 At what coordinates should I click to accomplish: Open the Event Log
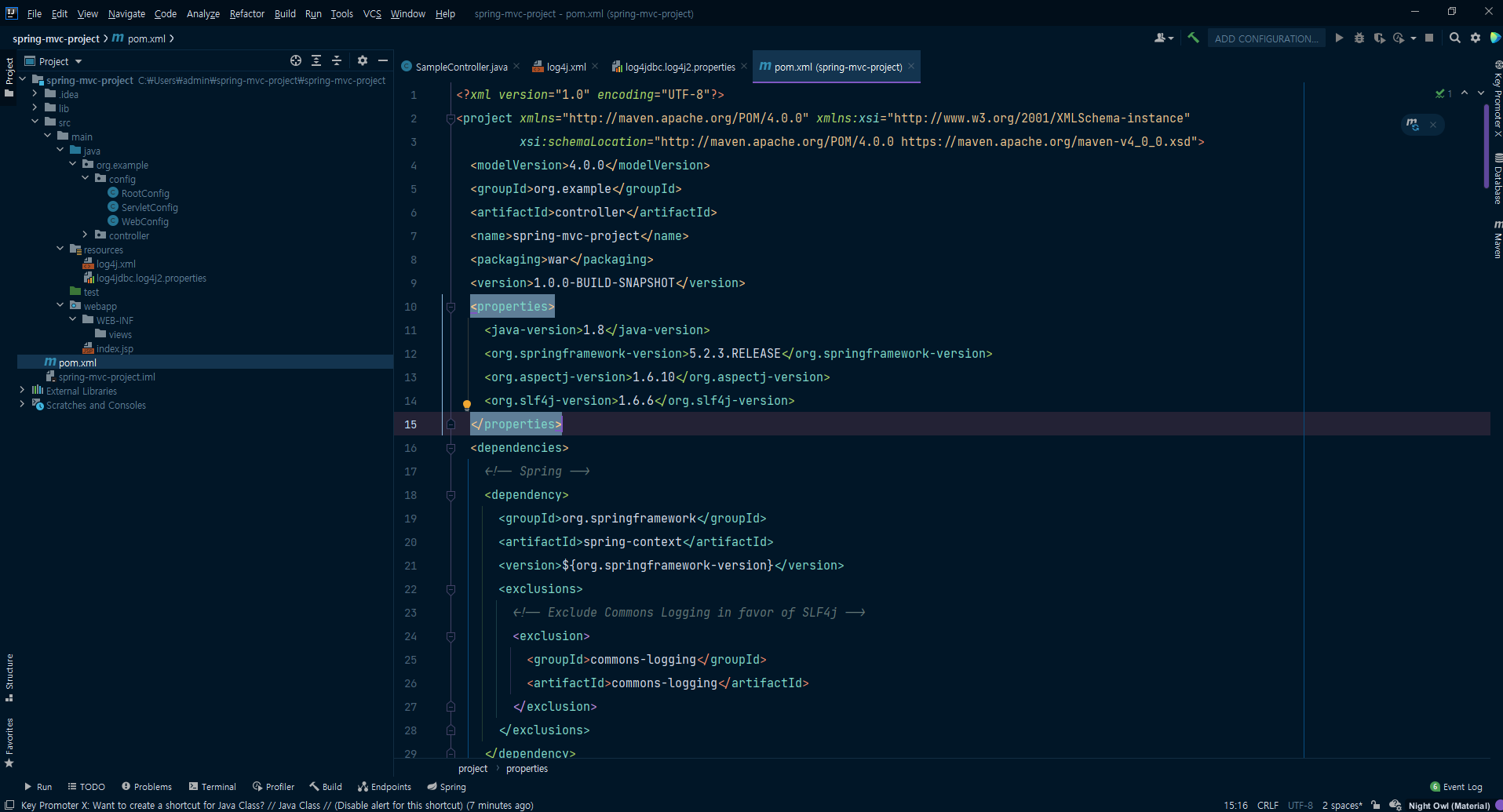(x=1457, y=787)
